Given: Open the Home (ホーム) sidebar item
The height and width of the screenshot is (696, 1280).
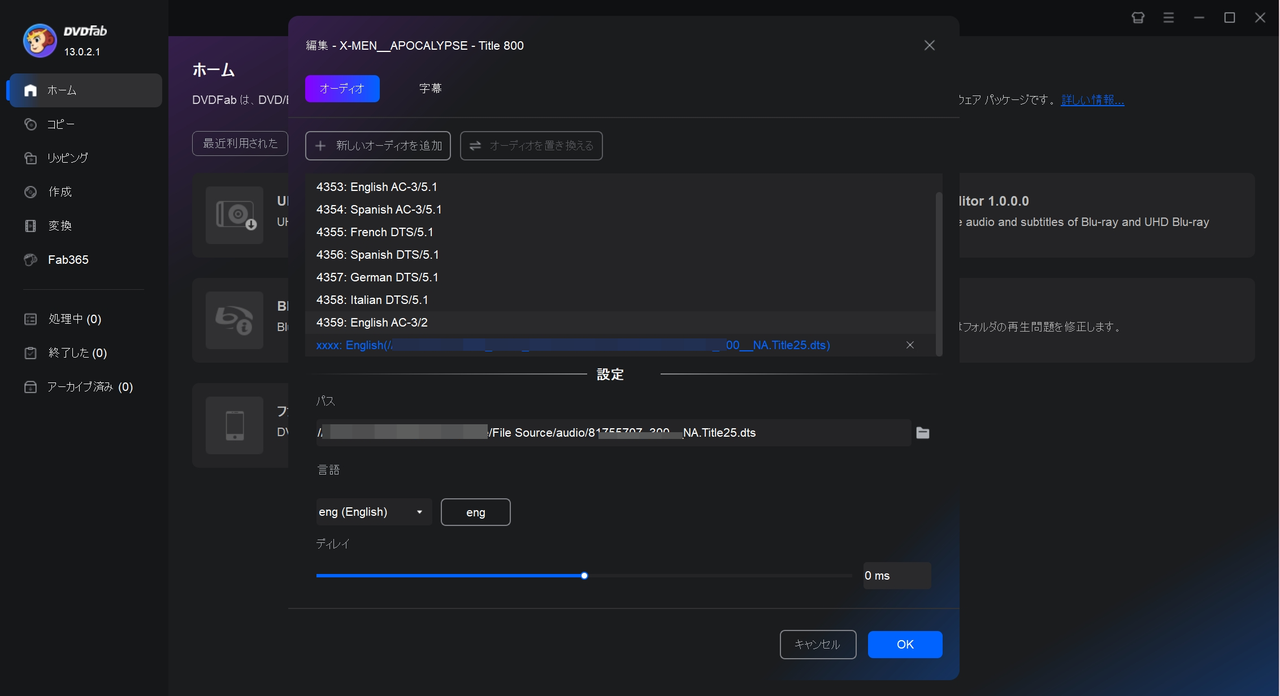Looking at the screenshot, I should [x=84, y=90].
